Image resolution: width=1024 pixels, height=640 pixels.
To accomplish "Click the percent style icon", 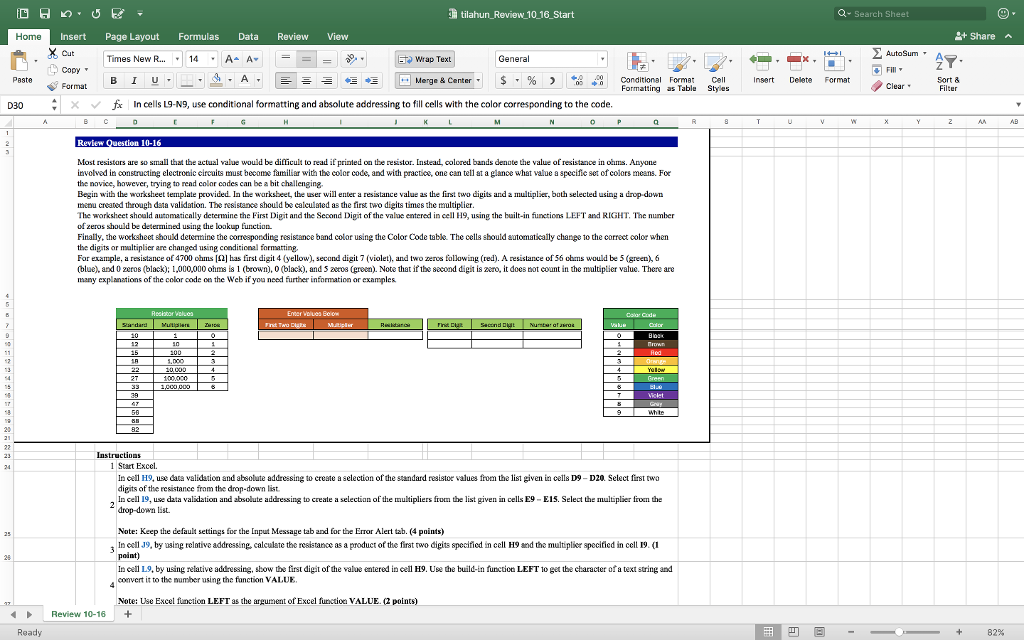I will click(x=532, y=80).
